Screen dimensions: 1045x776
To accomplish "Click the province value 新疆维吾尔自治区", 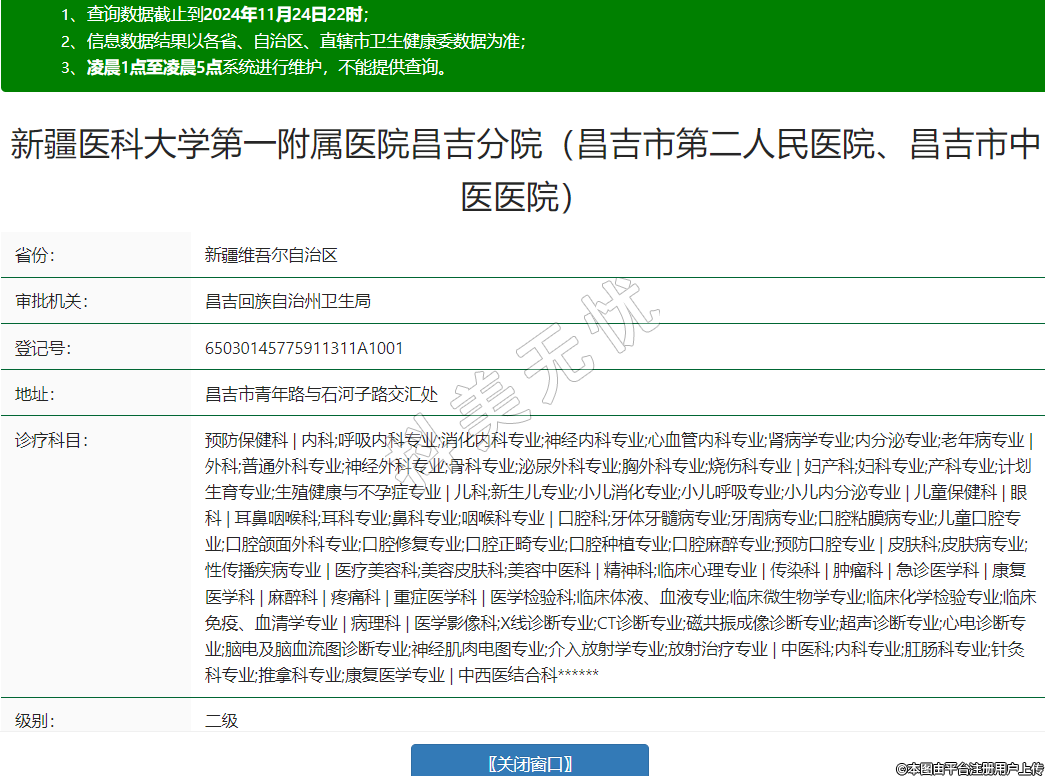I will [x=271, y=255].
